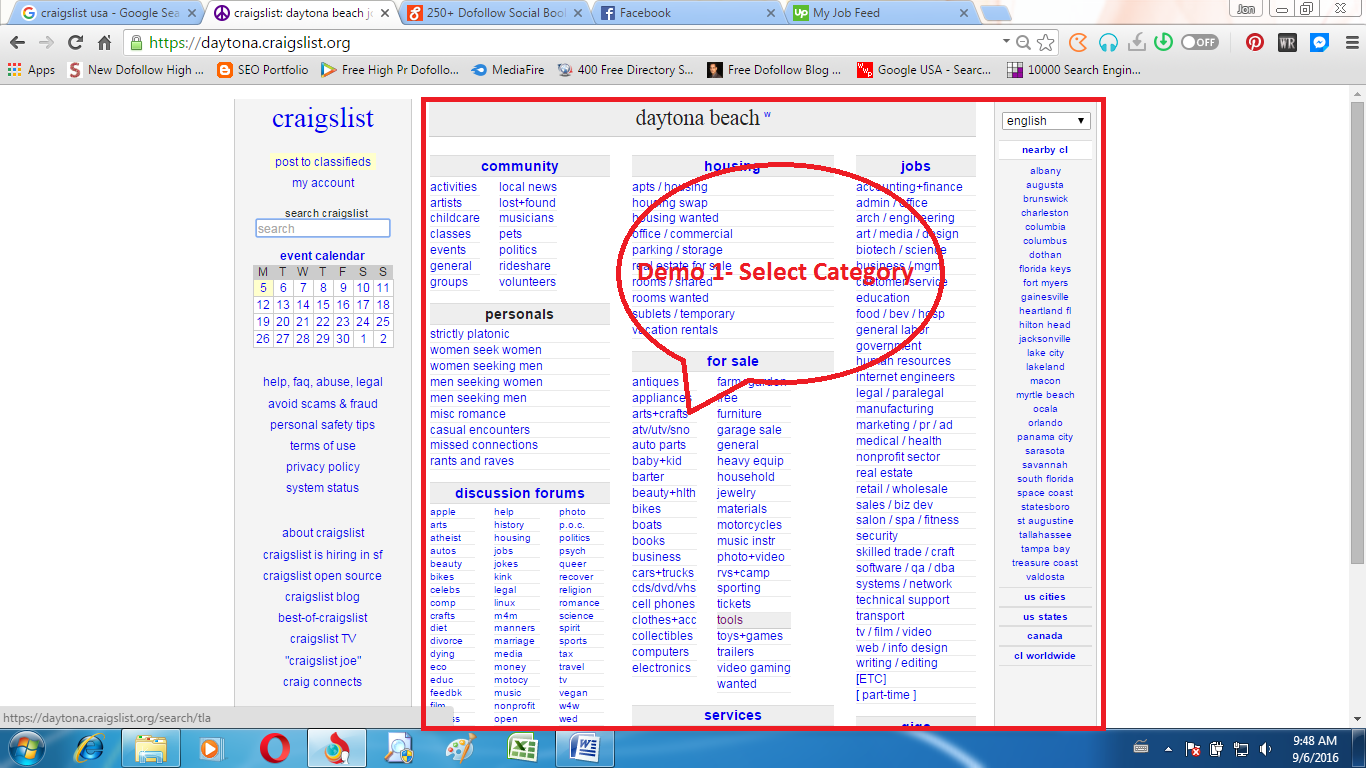Click the post to classifieds link

(323, 162)
